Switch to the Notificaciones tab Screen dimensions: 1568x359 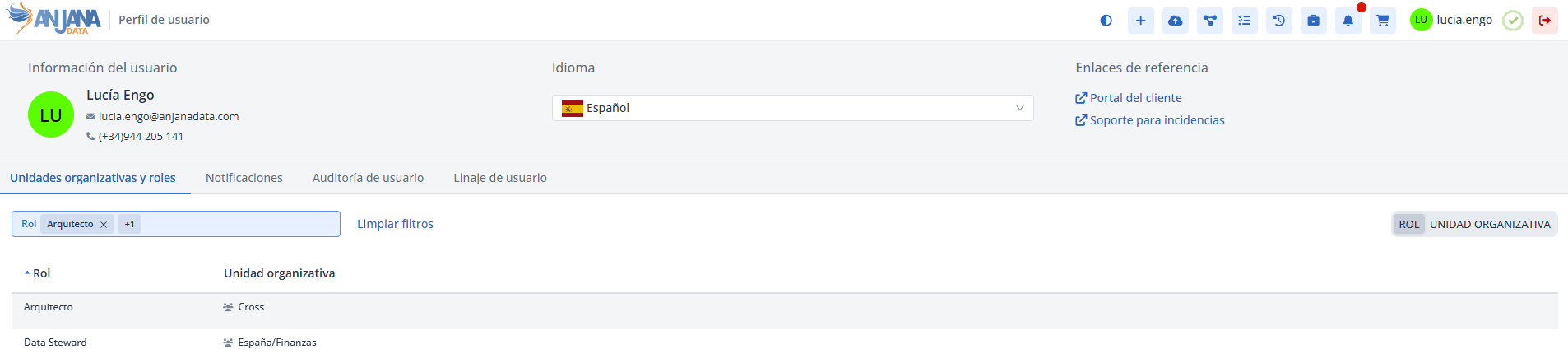[244, 178]
